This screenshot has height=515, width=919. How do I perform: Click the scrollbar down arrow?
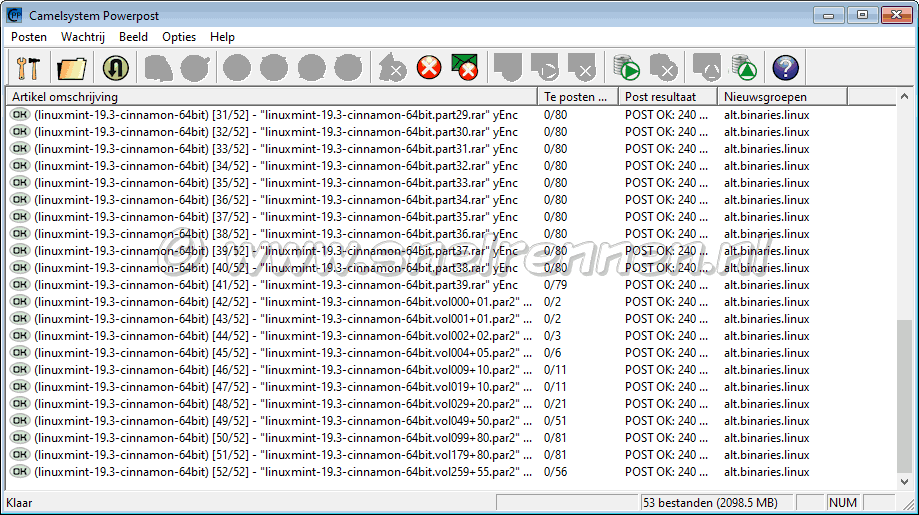pyautogui.click(x=904, y=482)
